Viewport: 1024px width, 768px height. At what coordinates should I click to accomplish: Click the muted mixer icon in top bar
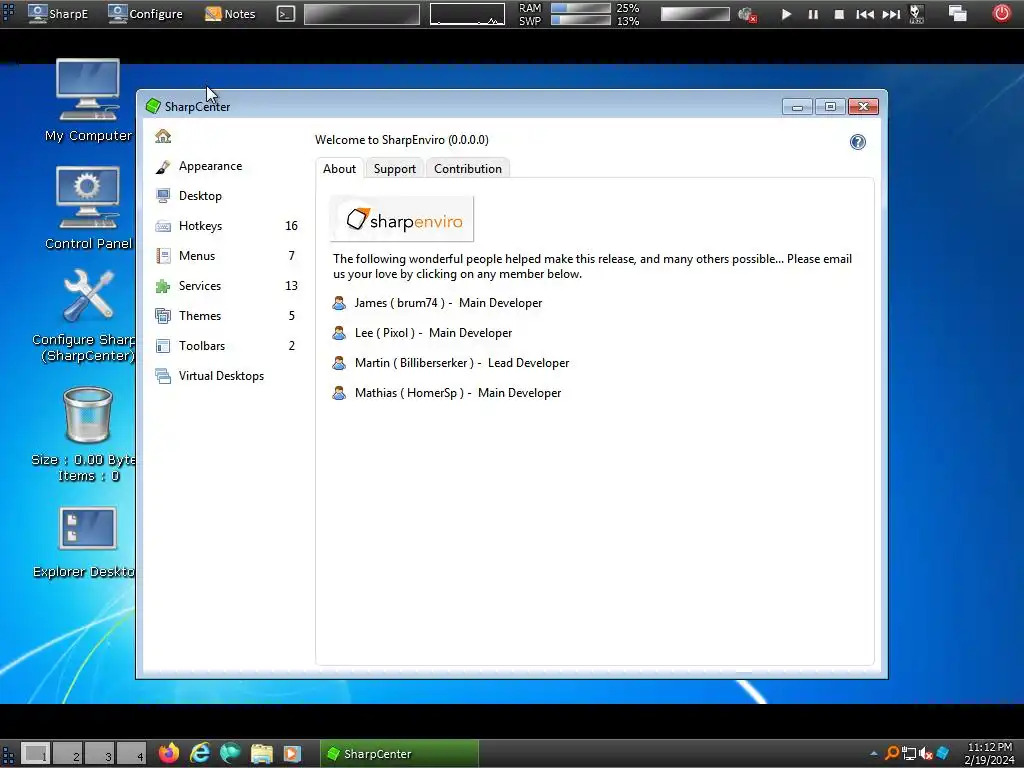tap(747, 14)
